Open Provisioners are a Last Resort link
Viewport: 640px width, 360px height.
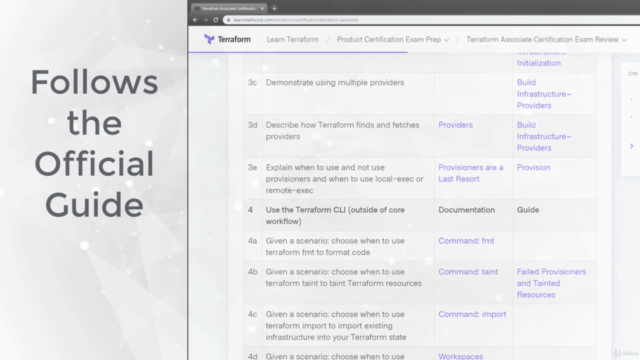471,173
